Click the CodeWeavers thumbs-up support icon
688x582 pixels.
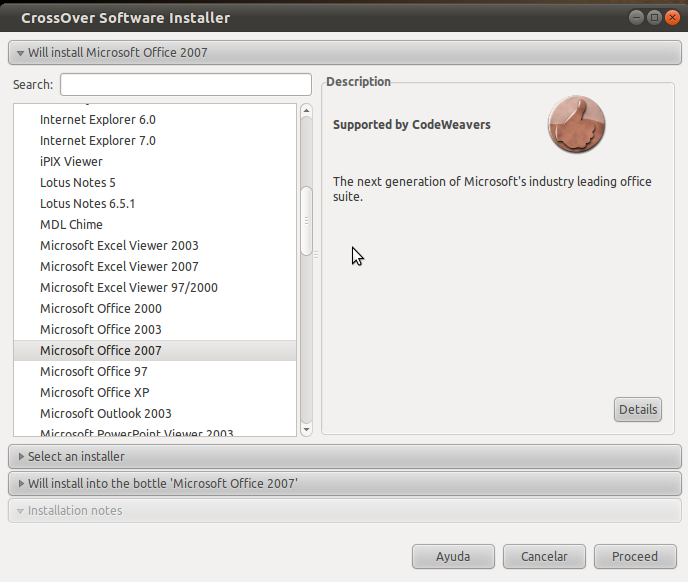pyautogui.click(x=576, y=125)
